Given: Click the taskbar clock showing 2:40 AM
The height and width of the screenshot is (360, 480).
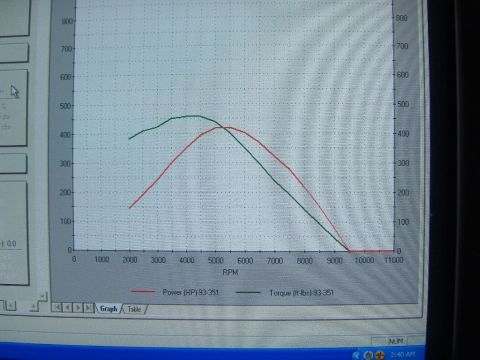Looking at the screenshot, I should tap(403, 355).
